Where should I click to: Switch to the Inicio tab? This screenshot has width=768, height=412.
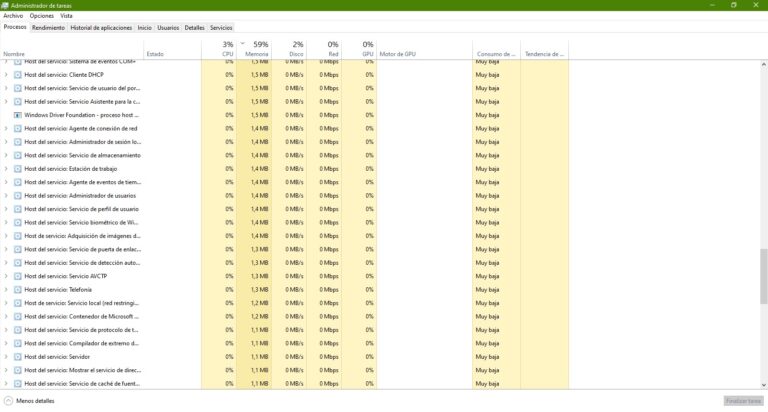tap(144, 28)
